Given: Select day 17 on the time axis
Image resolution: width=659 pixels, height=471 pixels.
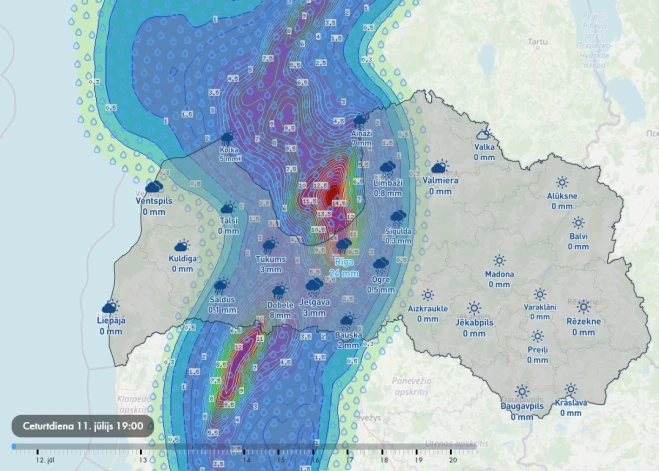Looking at the screenshot, I should [350, 461].
